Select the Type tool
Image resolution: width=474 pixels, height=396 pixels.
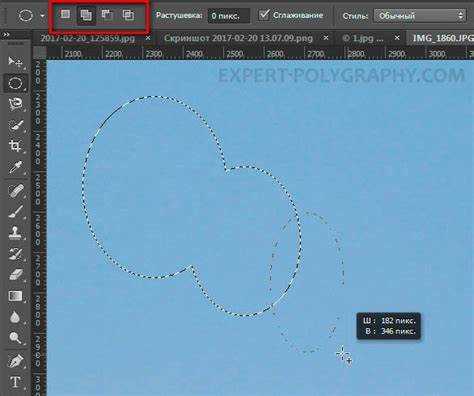click(x=15, y=382)
